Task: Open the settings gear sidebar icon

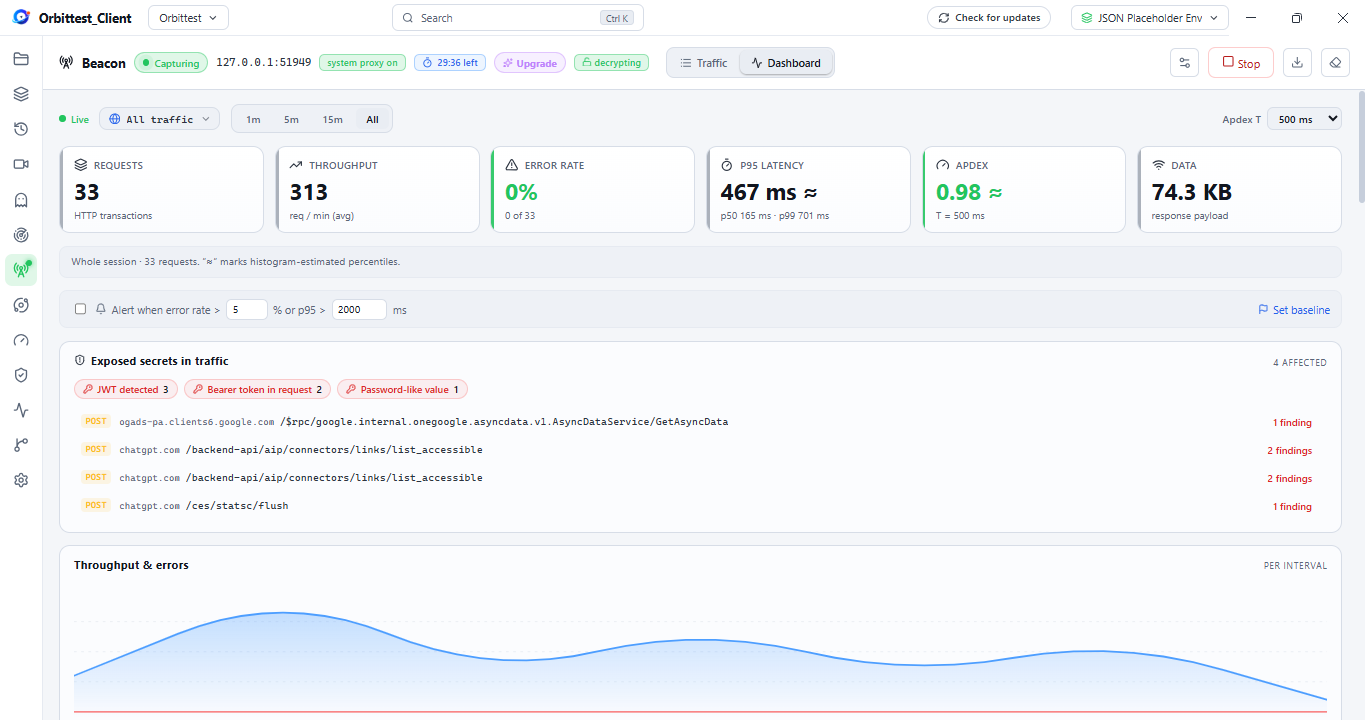Action: [21, 480]
